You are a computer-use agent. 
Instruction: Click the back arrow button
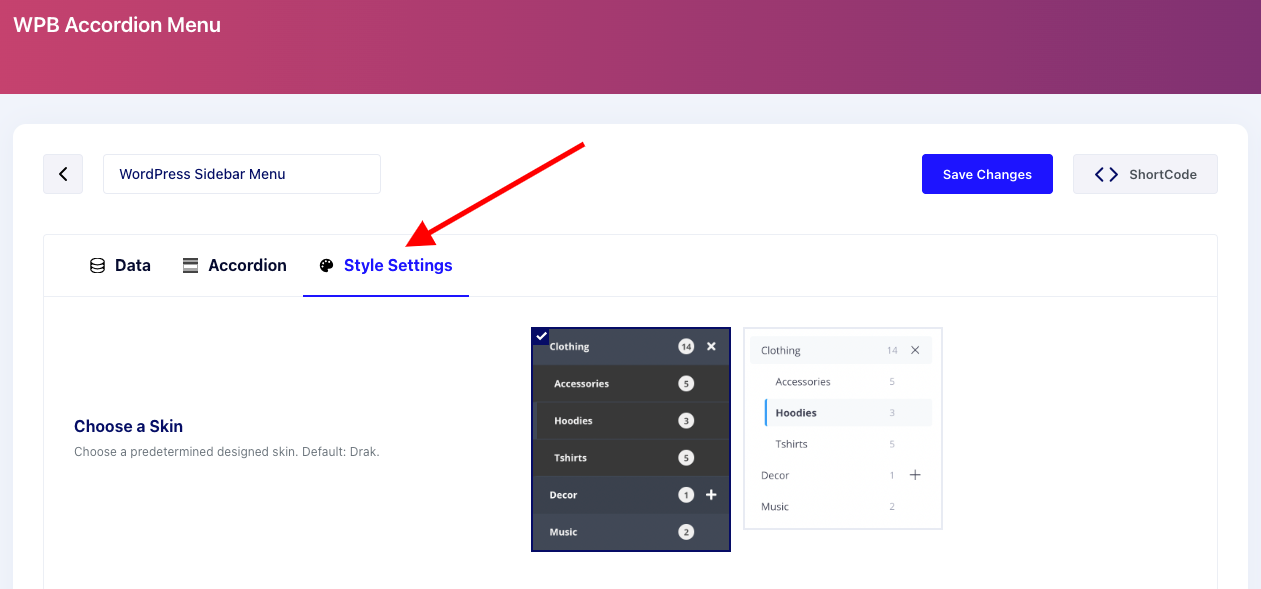[x=63, y=174]
